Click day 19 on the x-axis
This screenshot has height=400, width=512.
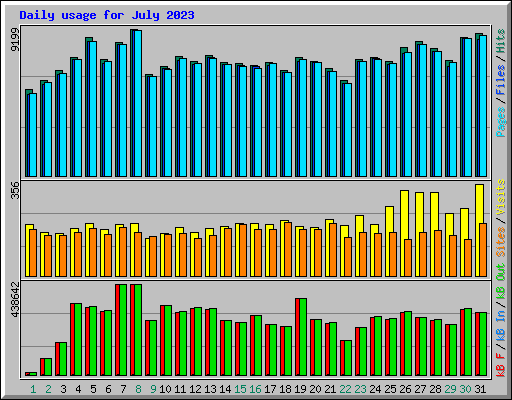coord(300,389)
